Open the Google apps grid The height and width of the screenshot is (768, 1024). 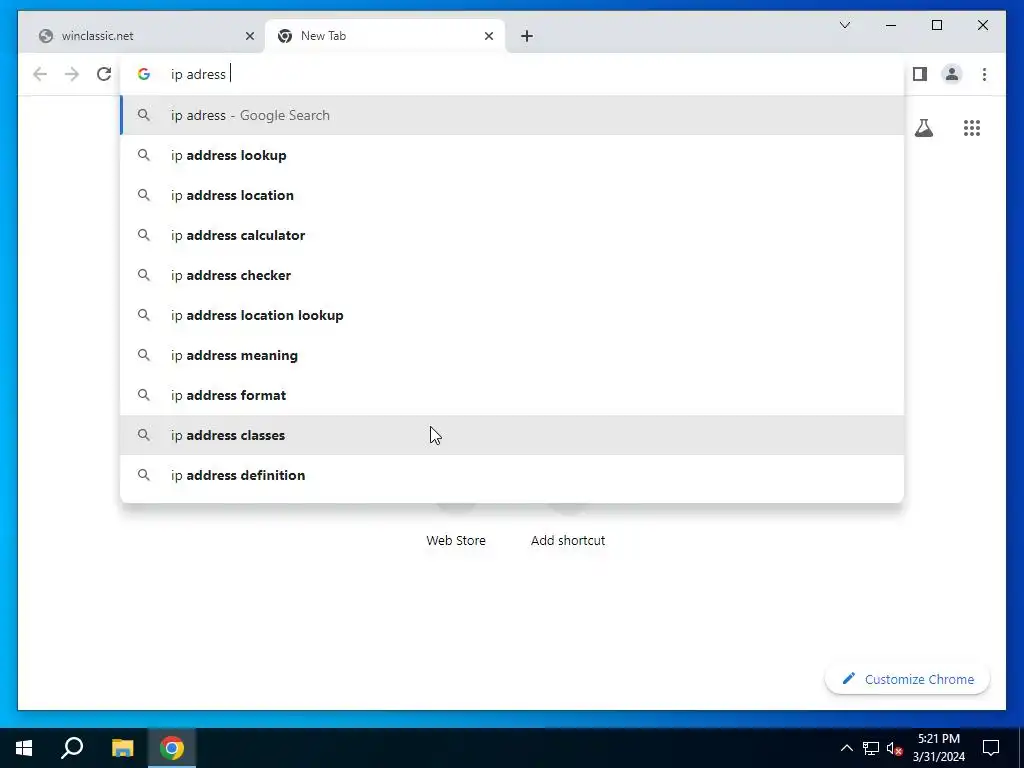972,127
